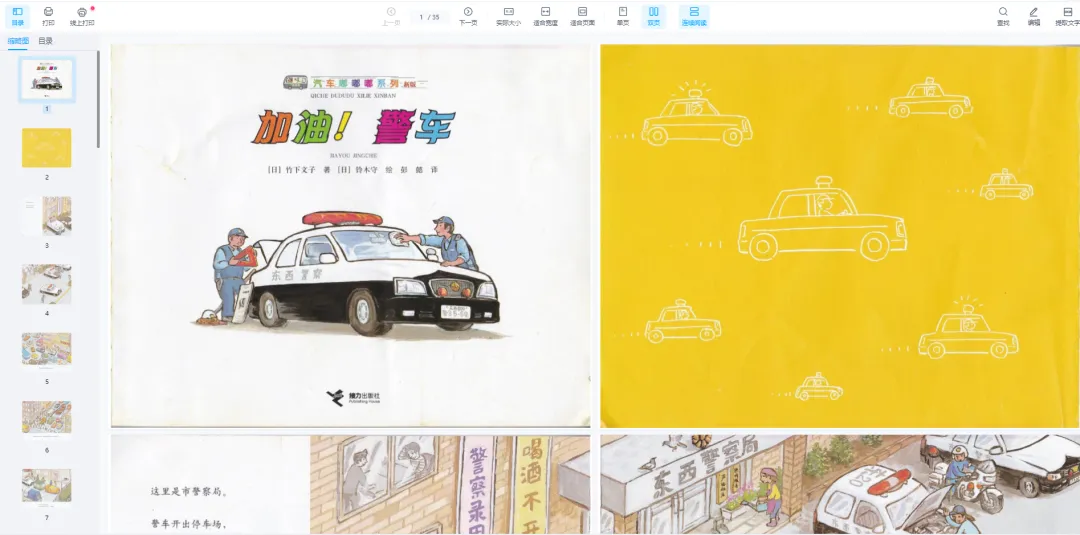This screenshot has height=535, width=1080.
Task: Click the title text 加油！警车 on cover
Action: click(x=353, y=127)
